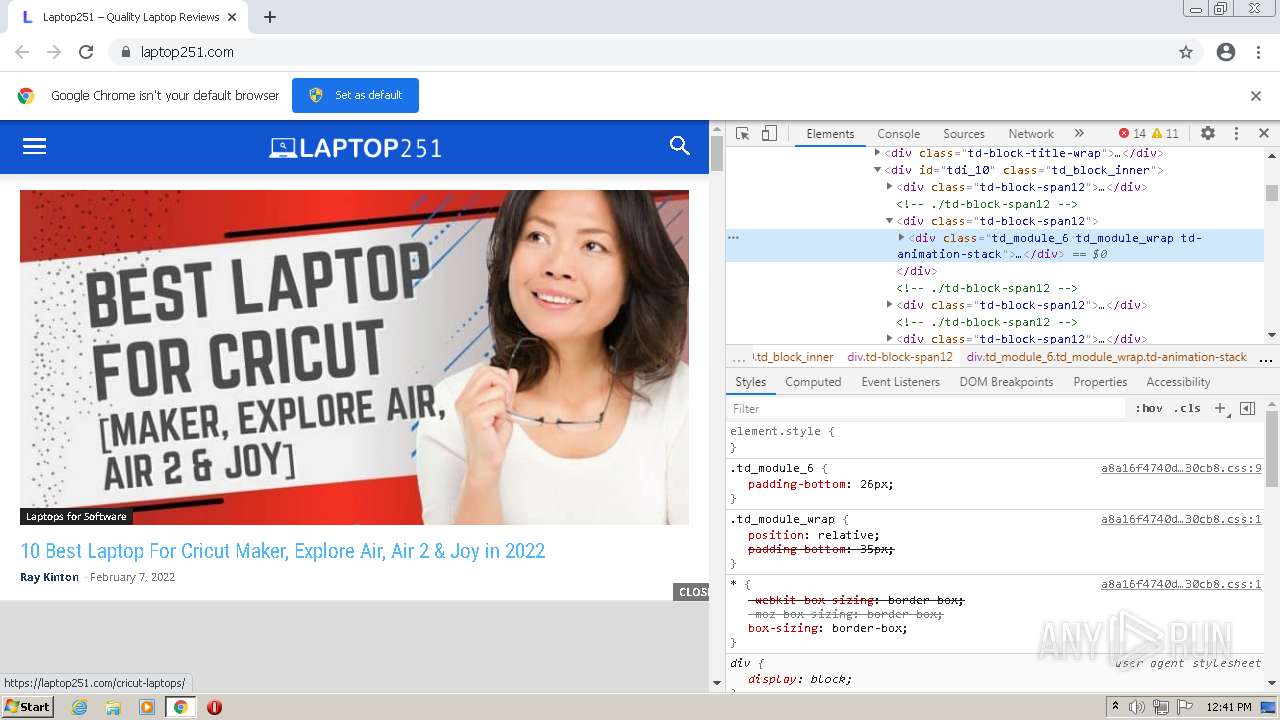Click the browser forward arrow

pos(54,52)
